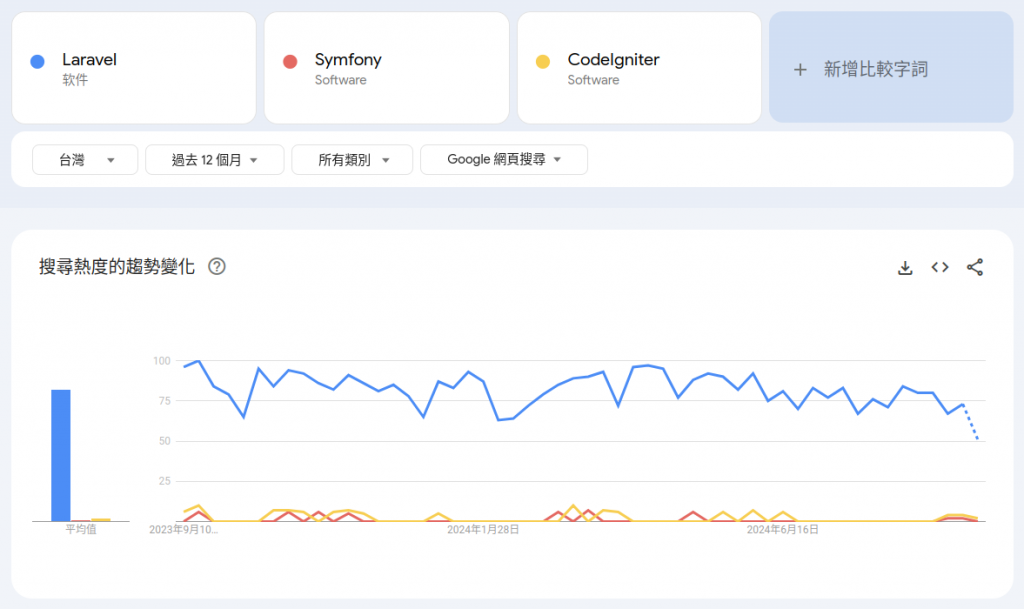This screenshot has height=609, width=1024.
Task: Select the Symfony search term card
Action: [x=387, y=68]
